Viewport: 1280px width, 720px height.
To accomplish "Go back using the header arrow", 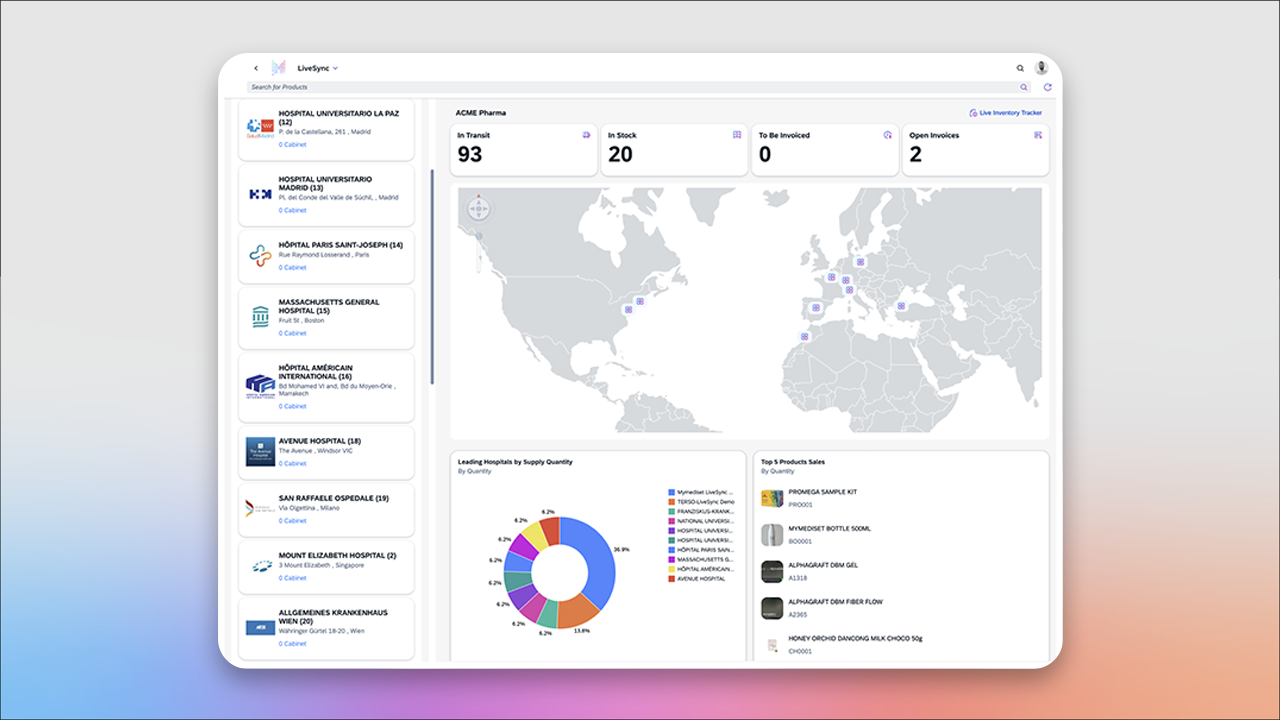I will tap(256, 68).
